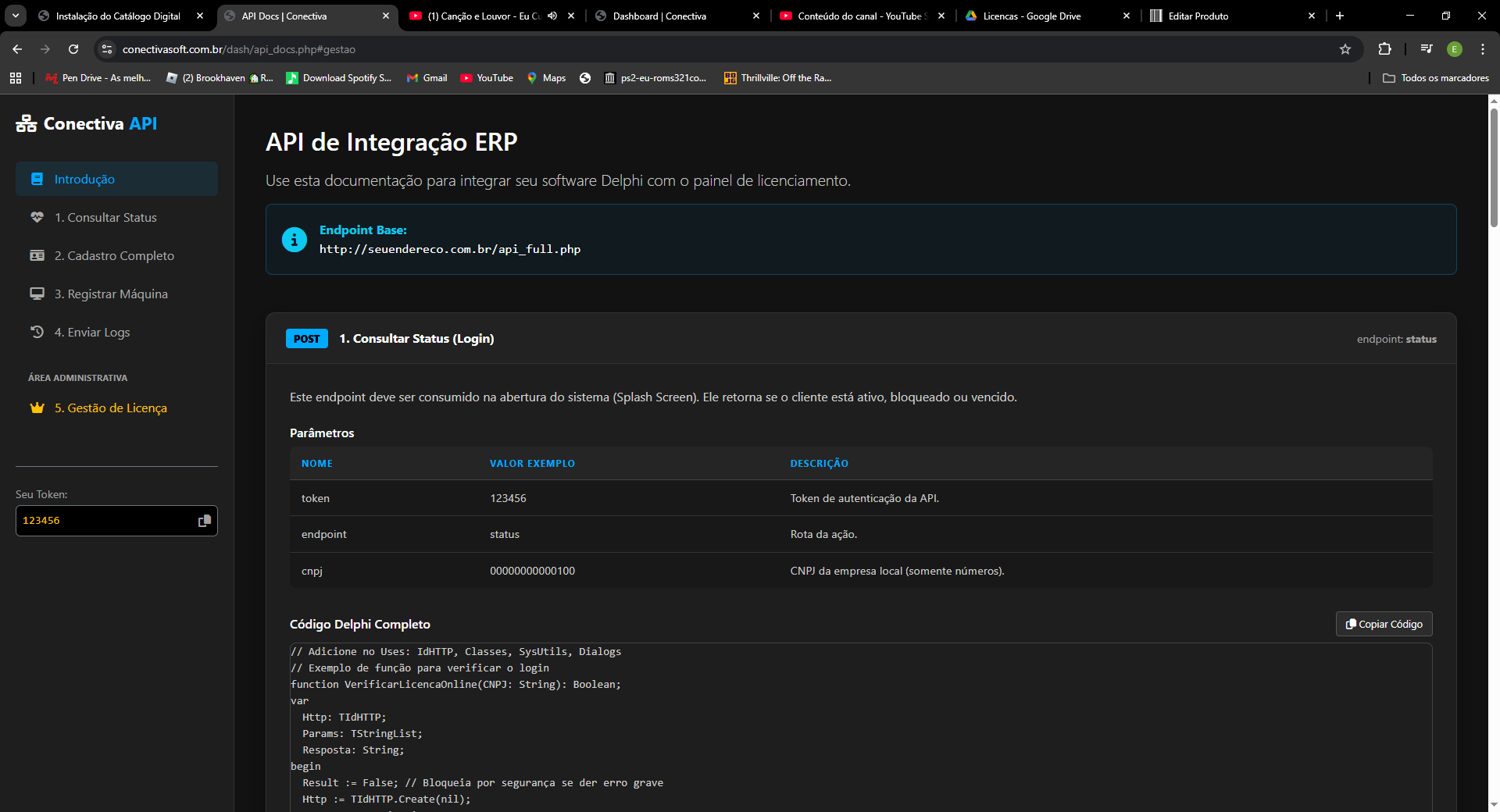Open the Chrome three-dot menu
The width and height of the screenshot is (1500, 812).
pos(1483,49)
